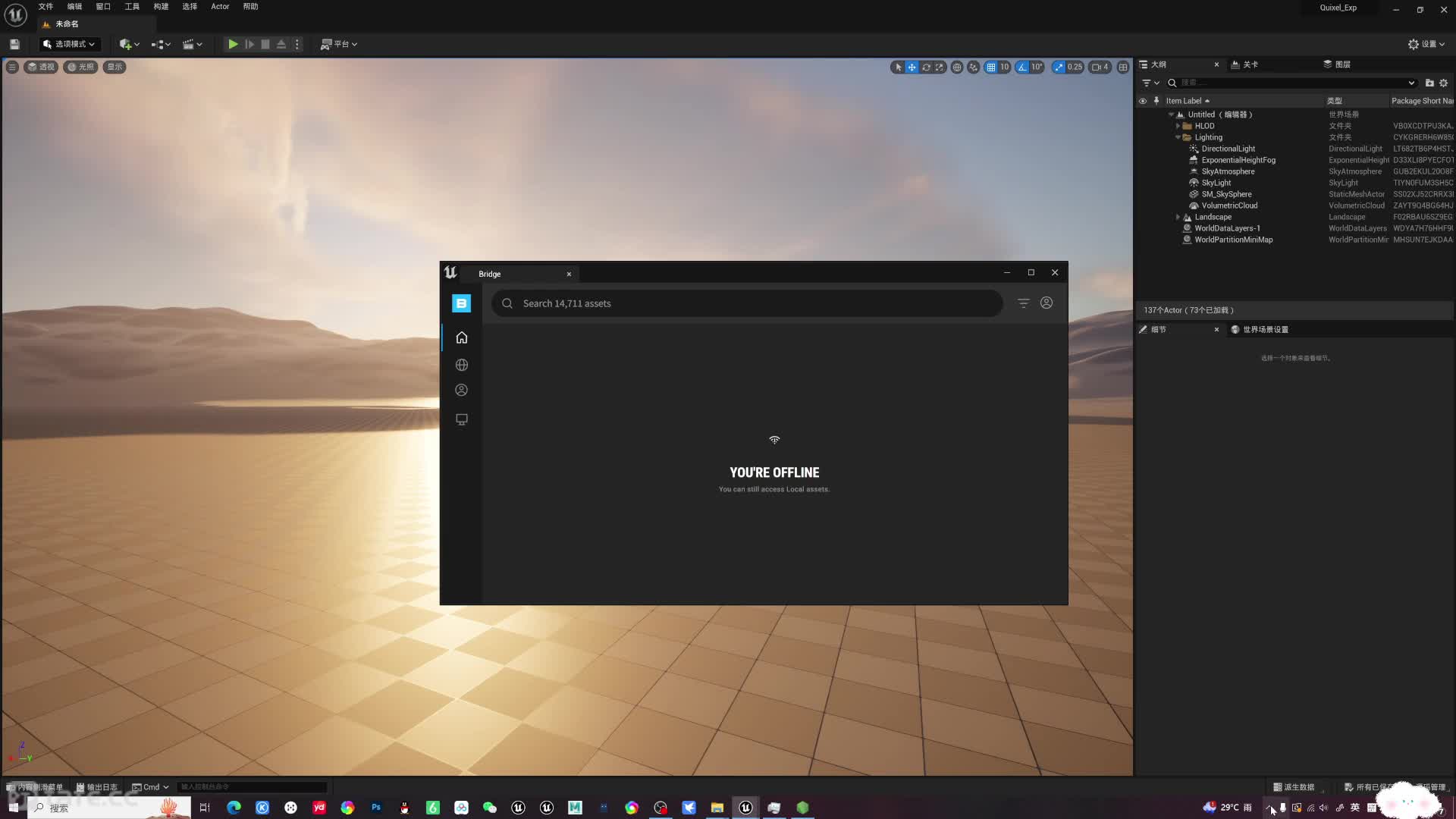
Task: Create new folder in the outliner
Action: (1429, 83)
